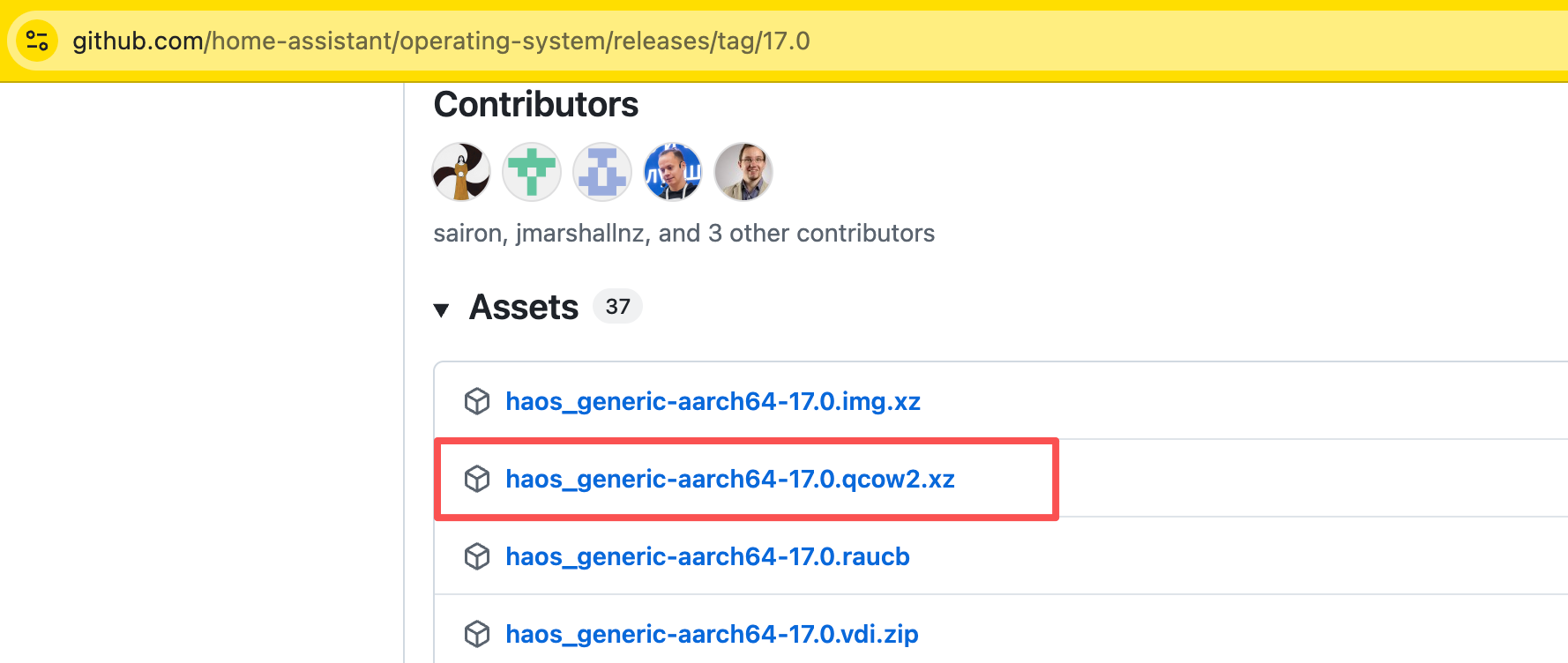Click the site information icon in address bar
The image size is (1568, 663).
37,41
